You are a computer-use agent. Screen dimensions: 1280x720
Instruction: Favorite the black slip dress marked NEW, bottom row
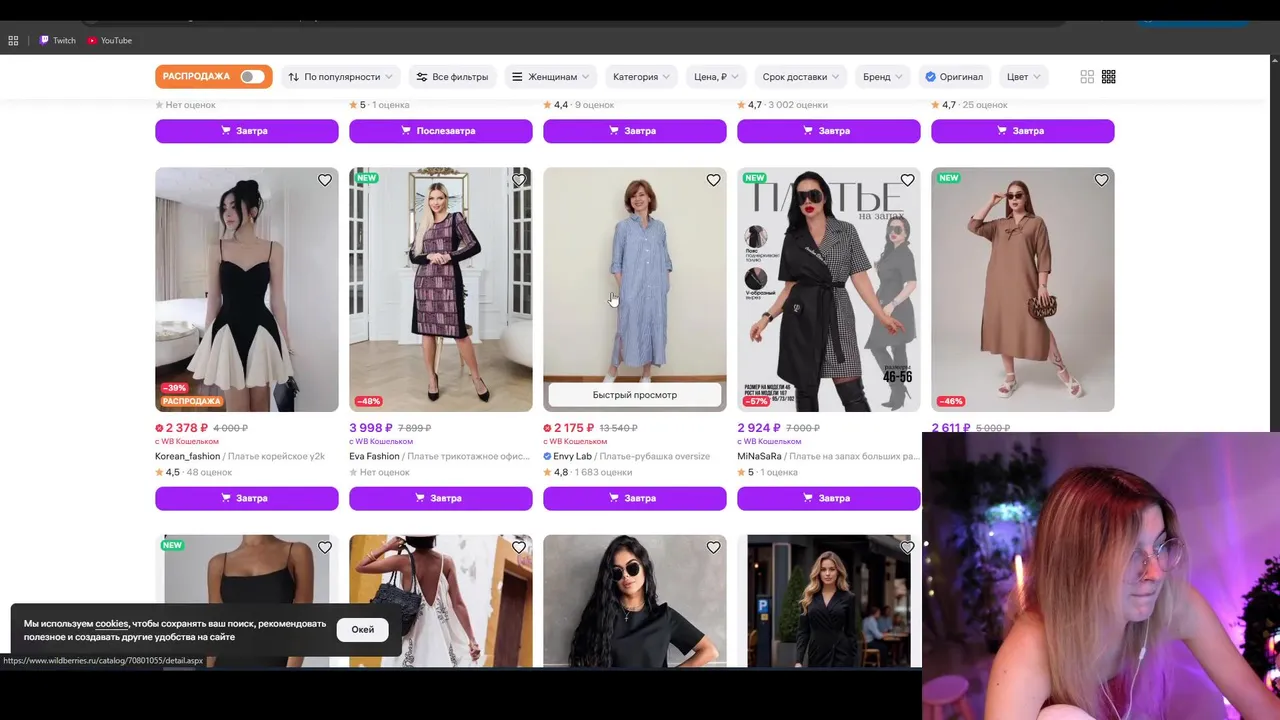(325, 548)
